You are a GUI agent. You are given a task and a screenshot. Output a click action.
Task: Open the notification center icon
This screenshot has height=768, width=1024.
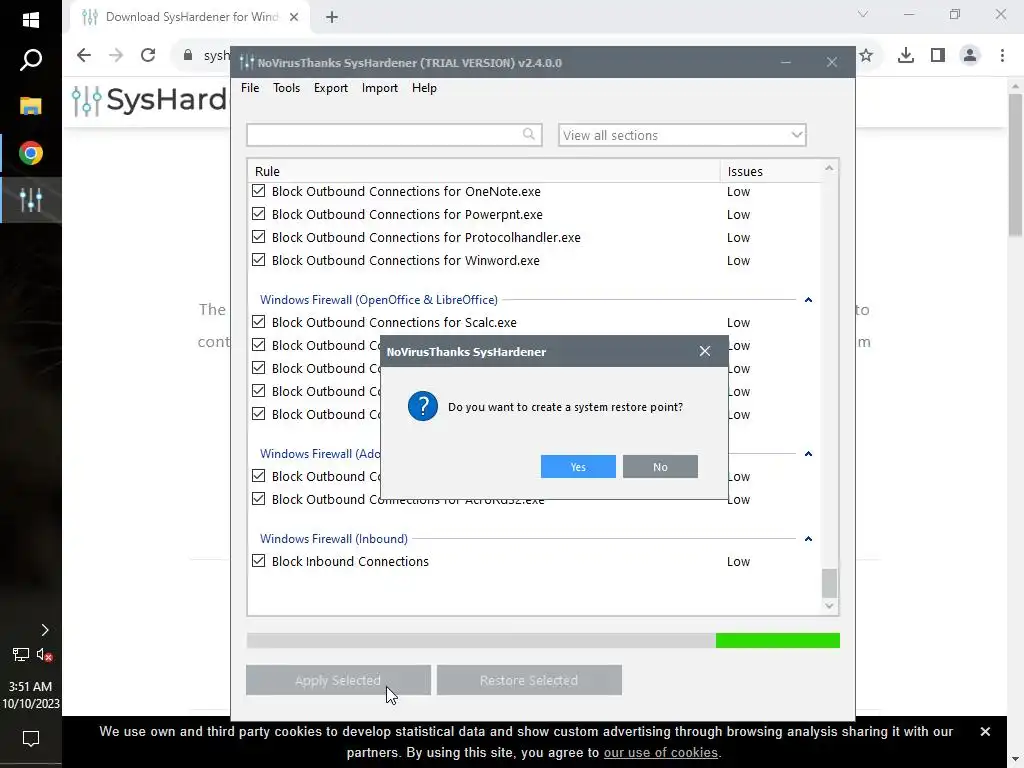pos(31,739)
